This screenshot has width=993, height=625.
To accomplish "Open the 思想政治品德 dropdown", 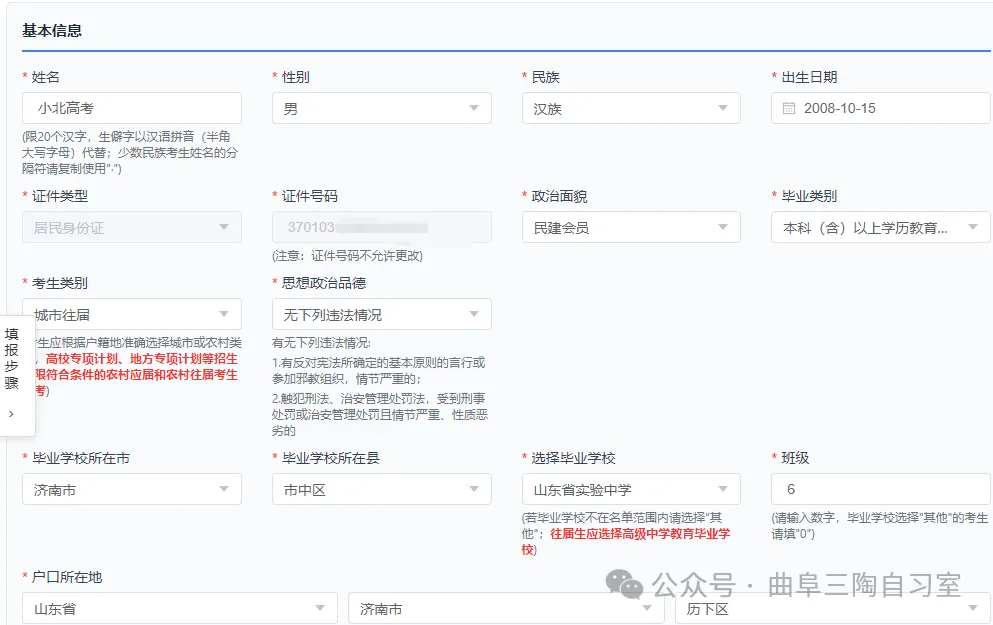I will pos(382,314).
